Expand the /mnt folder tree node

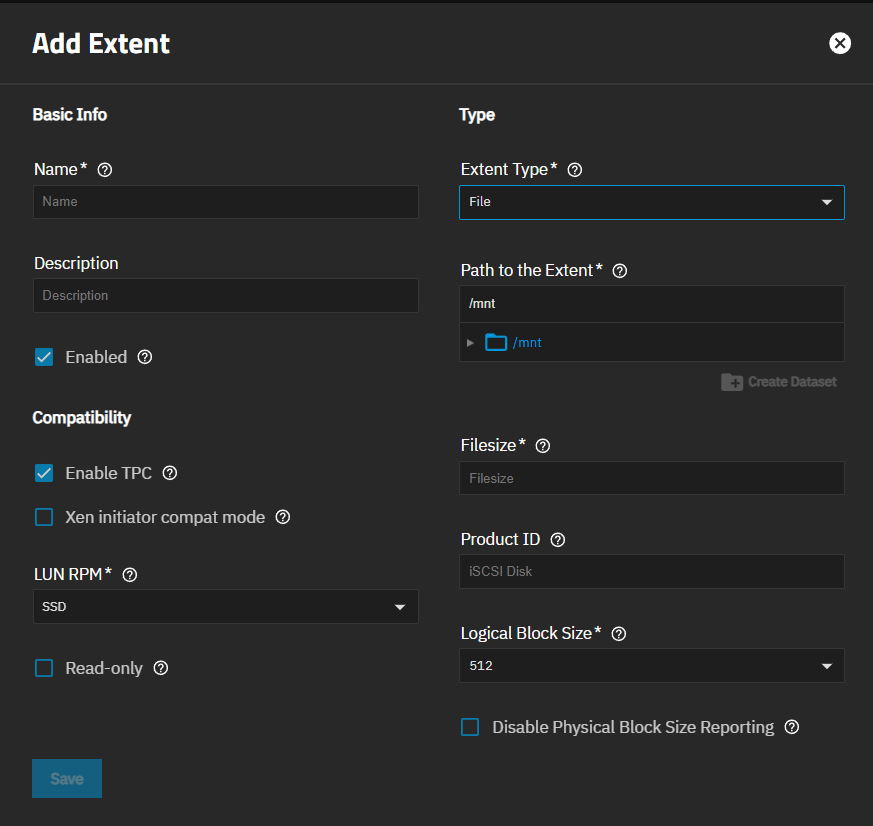coord(471,343)
